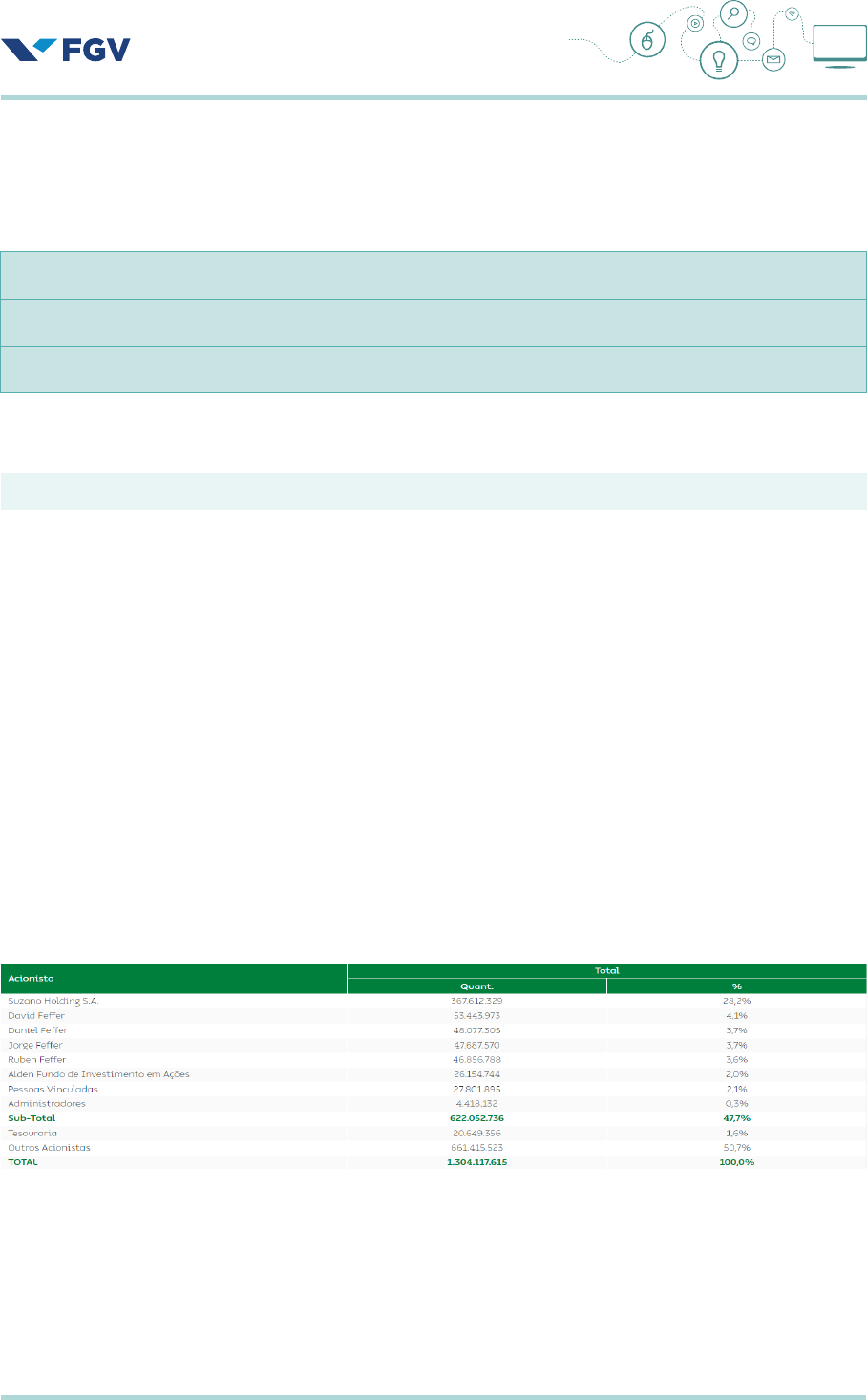The height and width of the screenshot is (1400, 867).
Task: Click the magnifying glass search icon
Action: coord(733,14)
